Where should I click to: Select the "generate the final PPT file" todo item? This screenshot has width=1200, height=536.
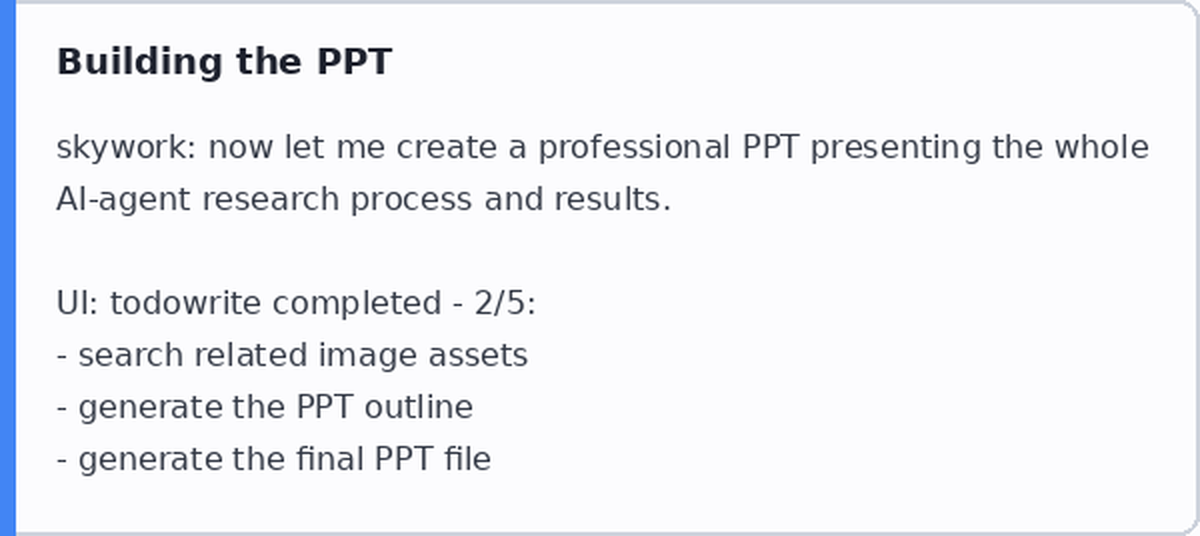click(x=284, y=459)
